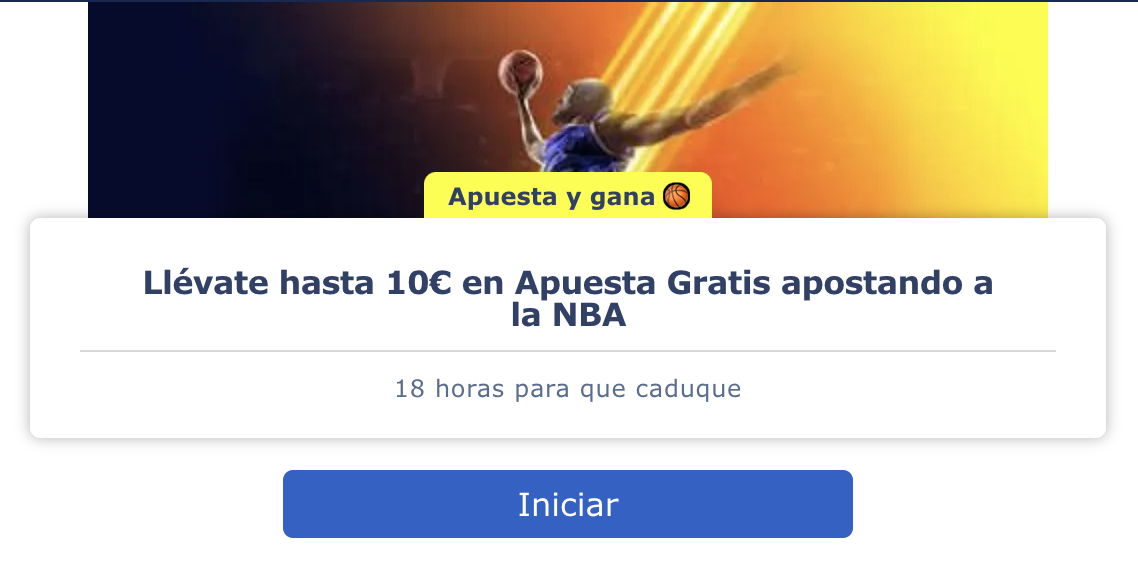This screenshot has width=1138, height=578.
Task: Click the Iniciar button
Action: [568, 504]
